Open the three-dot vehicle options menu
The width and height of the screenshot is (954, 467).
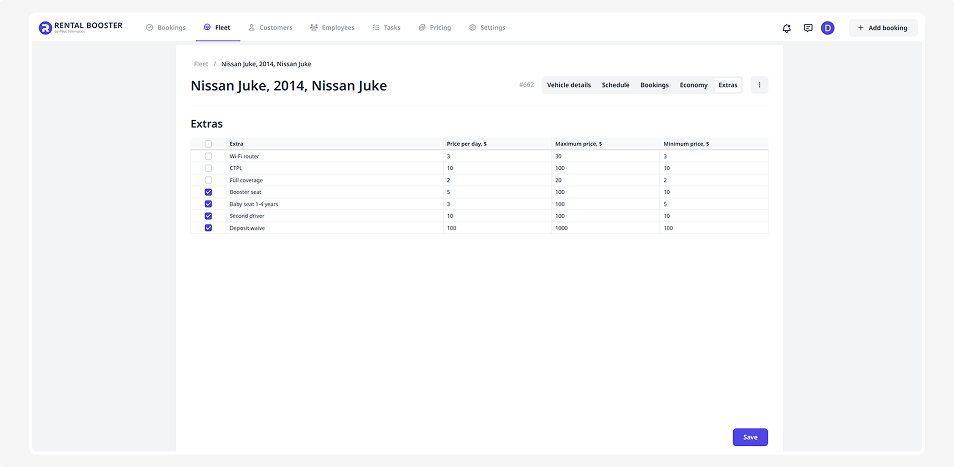click(759, 85)
